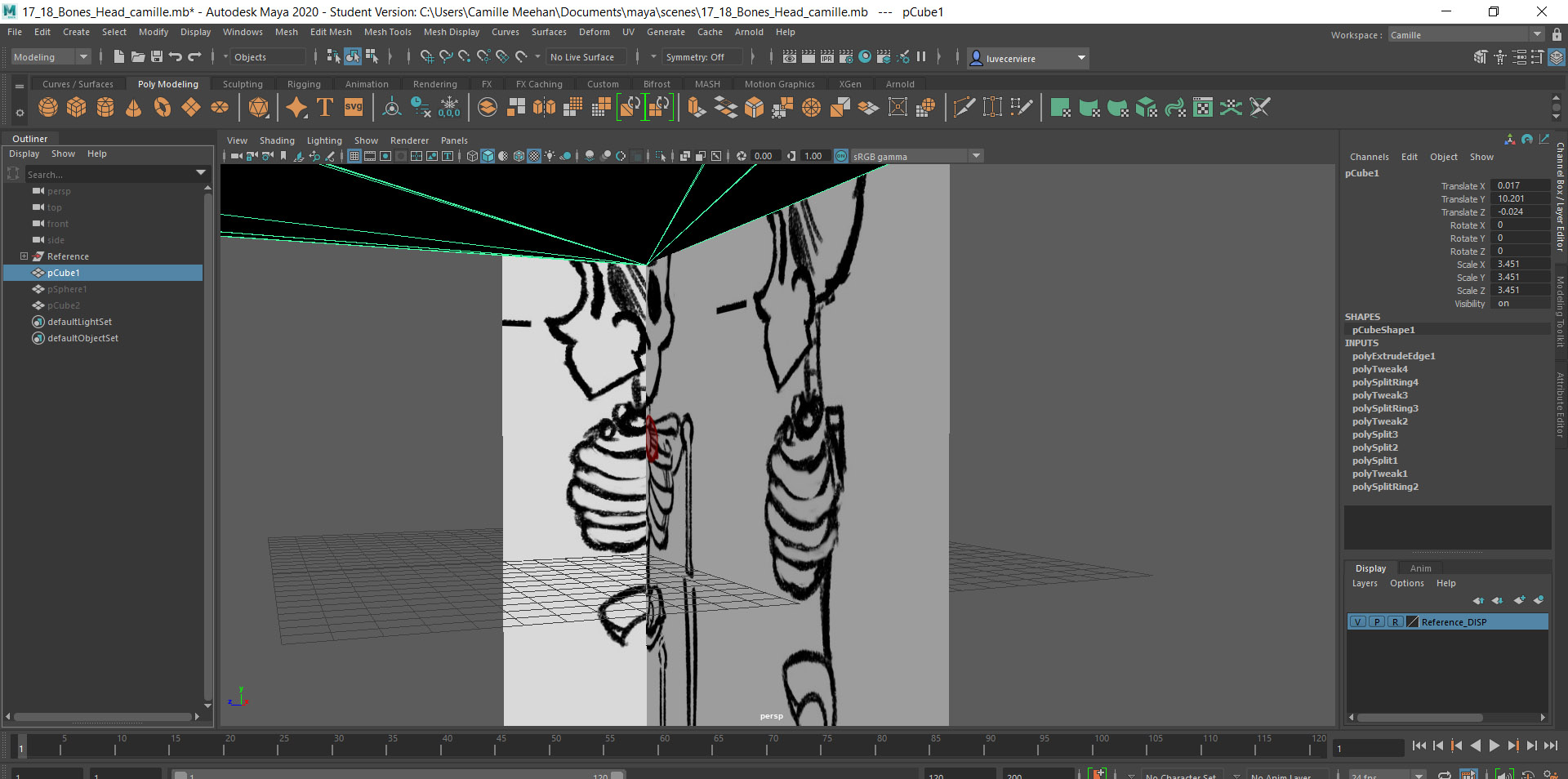Toggle Reference_DISP layer visibility V box
Viewport: 1568px width, 779px height.
coord(1357,622)
